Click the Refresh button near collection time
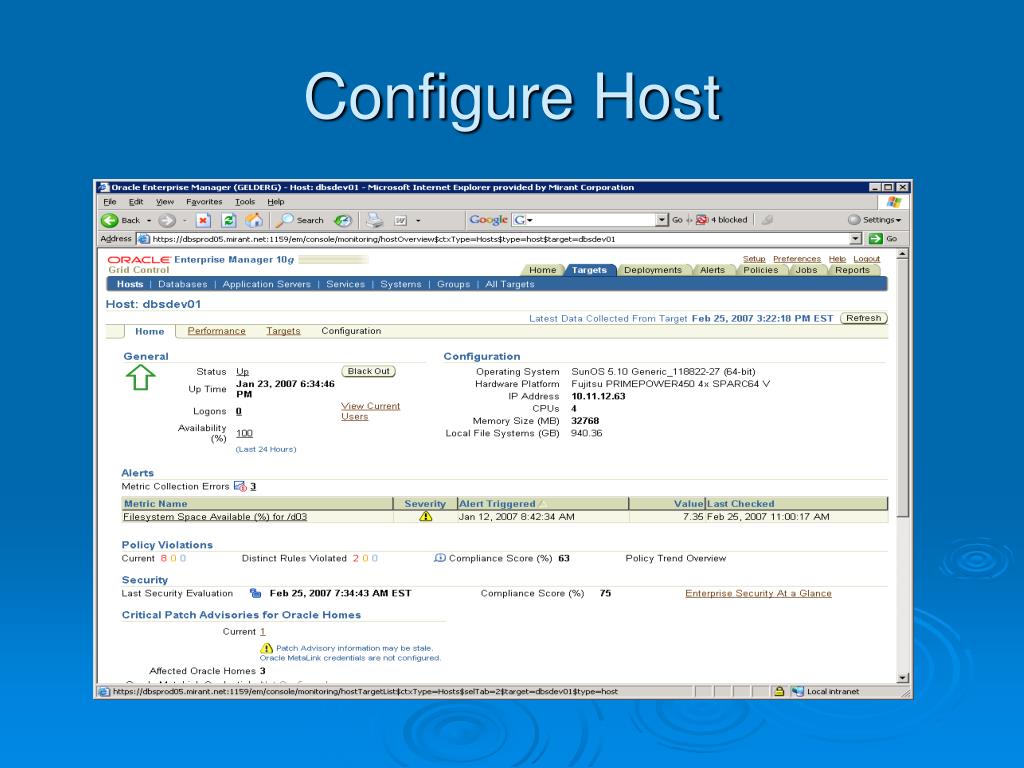 tap(863, 318)
